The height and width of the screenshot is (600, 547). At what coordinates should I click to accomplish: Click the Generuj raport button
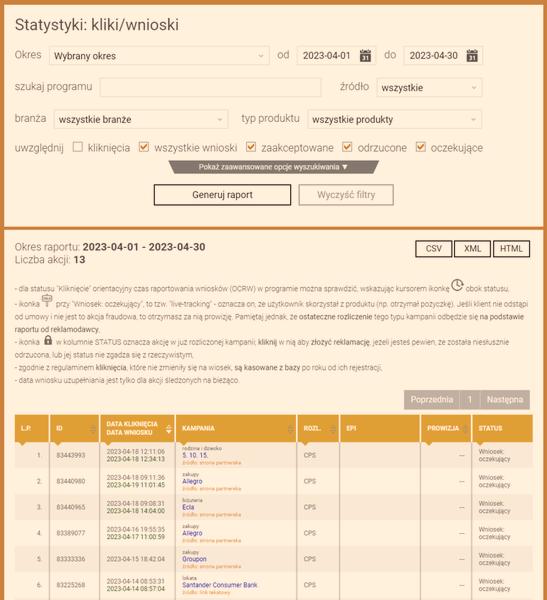pos(222,195)
